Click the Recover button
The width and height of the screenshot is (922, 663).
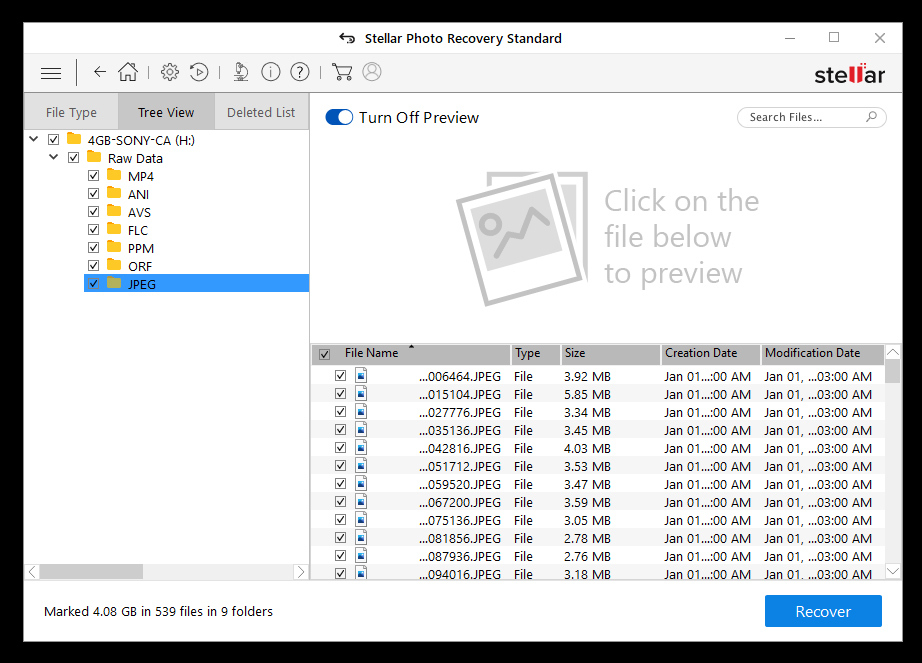click(x=822, y=611)
